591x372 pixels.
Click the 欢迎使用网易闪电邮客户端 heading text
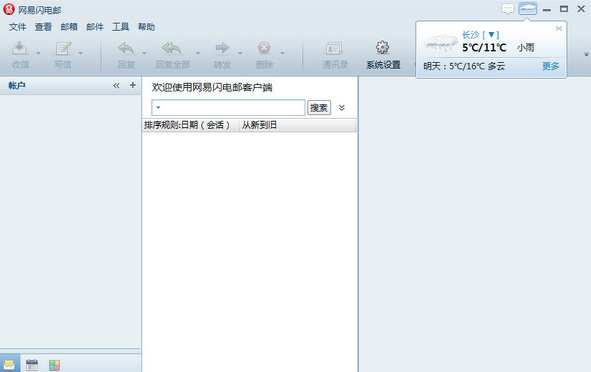click(x=212, y=87)
